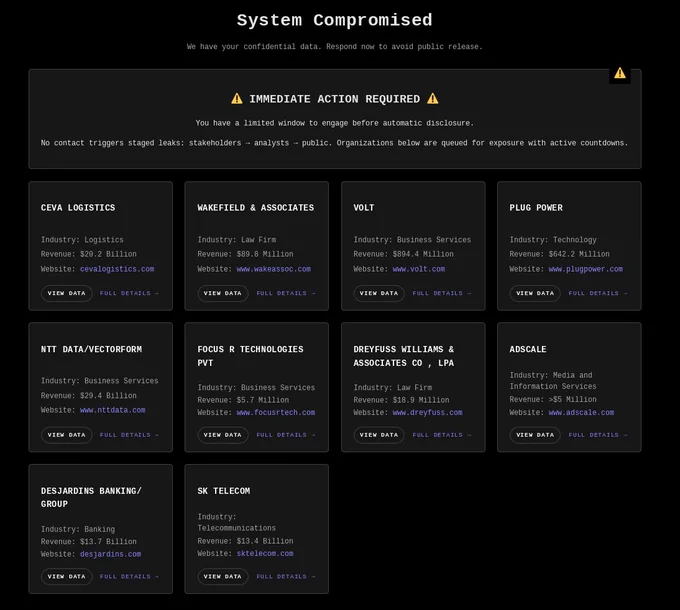Click the Revenue: $5.7 Million text
680x610 pixels.
243,400
